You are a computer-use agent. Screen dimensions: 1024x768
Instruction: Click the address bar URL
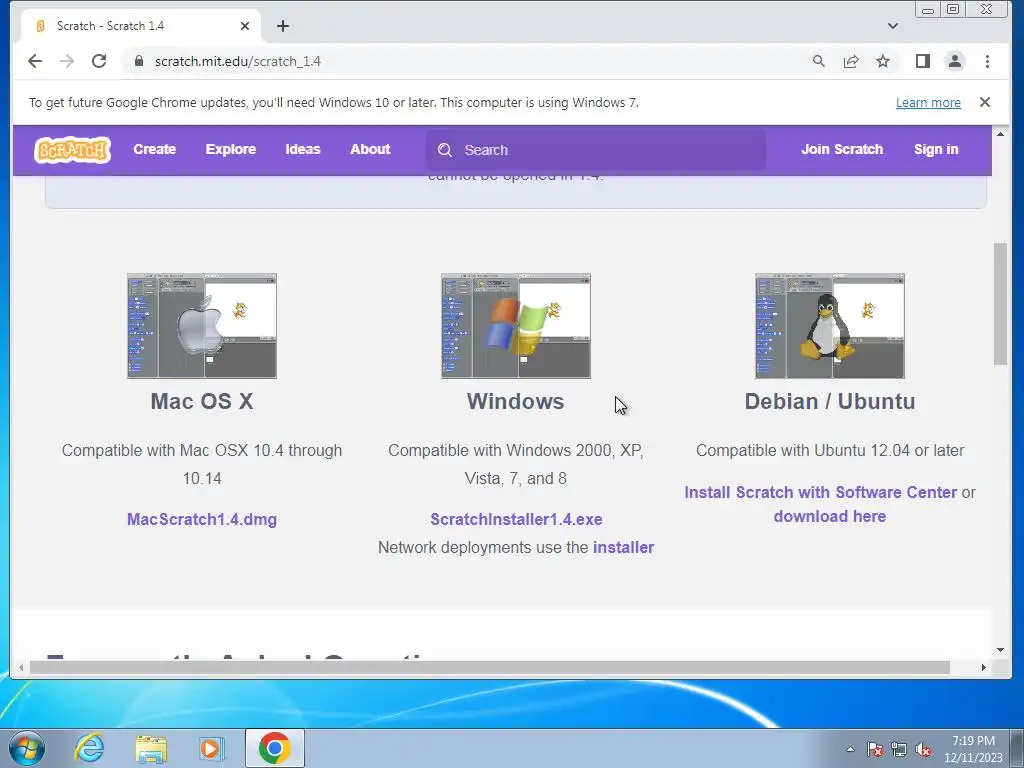coord(237,61)
